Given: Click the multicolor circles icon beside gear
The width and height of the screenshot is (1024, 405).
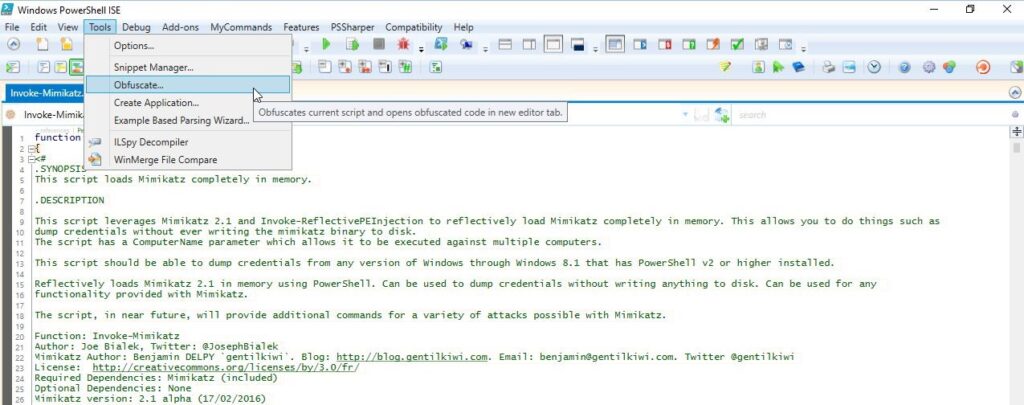Looking at the screenshot, I should pyautogui.click(x=950, y=67).
